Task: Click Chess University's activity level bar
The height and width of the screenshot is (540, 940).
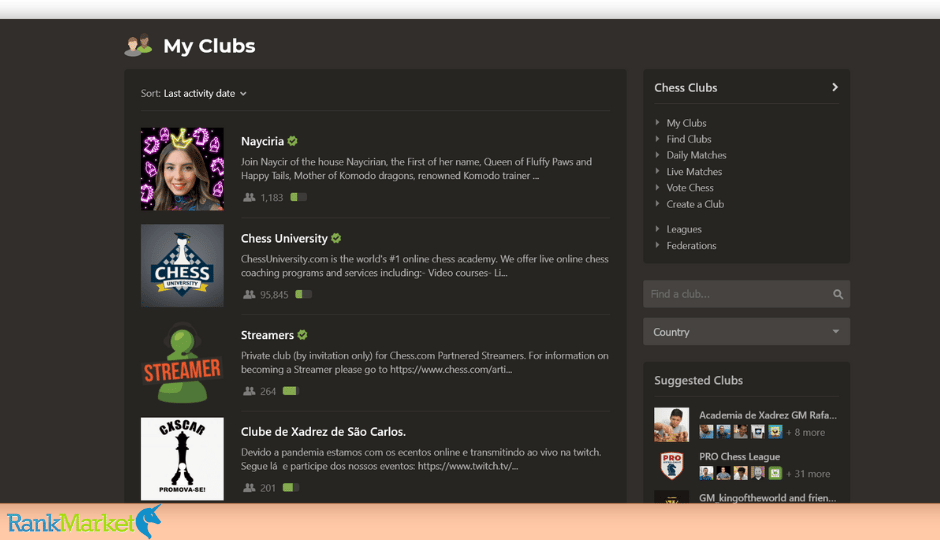Action: click(x=303, y=294)
